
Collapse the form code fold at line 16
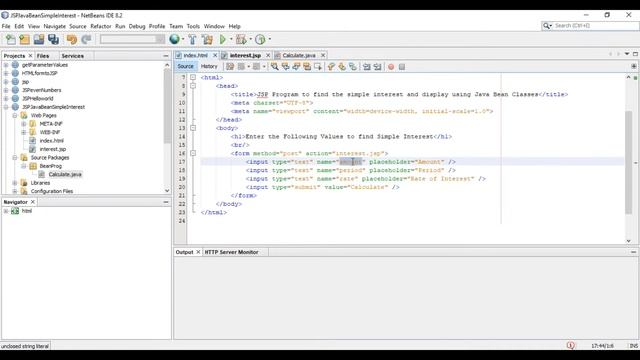click(x=193, y=153)
